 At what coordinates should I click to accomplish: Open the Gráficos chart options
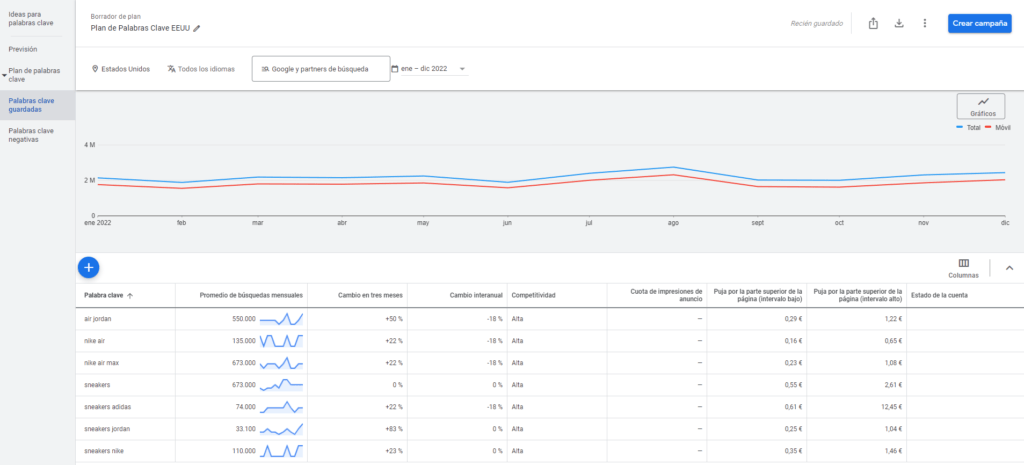[x=981, y=106]
